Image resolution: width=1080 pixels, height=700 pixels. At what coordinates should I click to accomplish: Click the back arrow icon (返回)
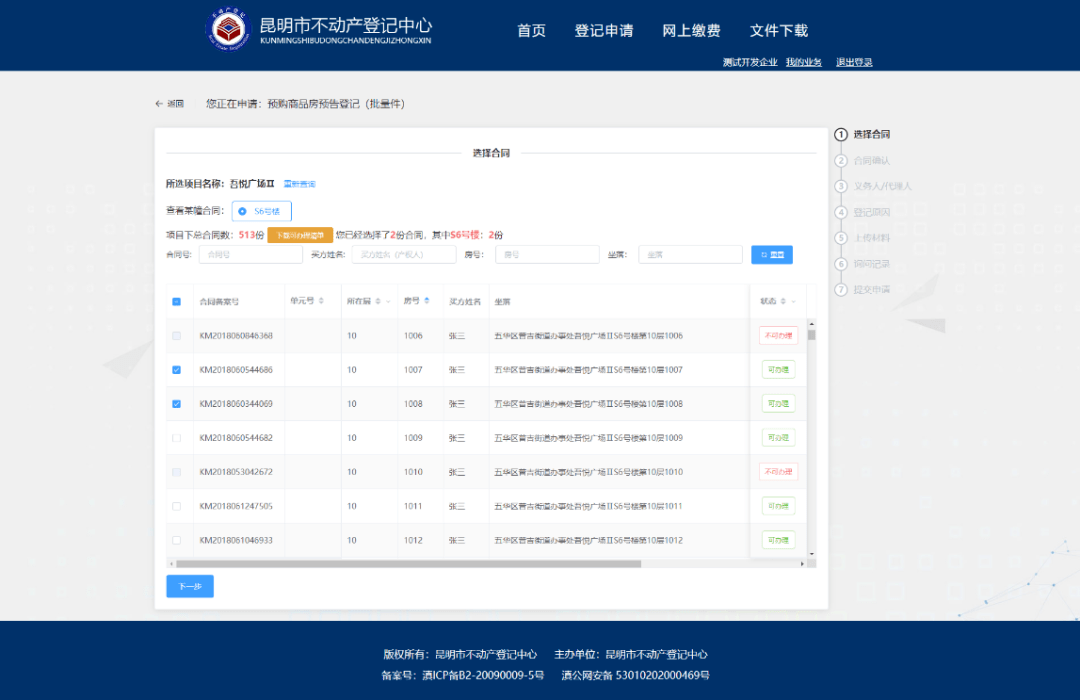[x=159, y=104]
